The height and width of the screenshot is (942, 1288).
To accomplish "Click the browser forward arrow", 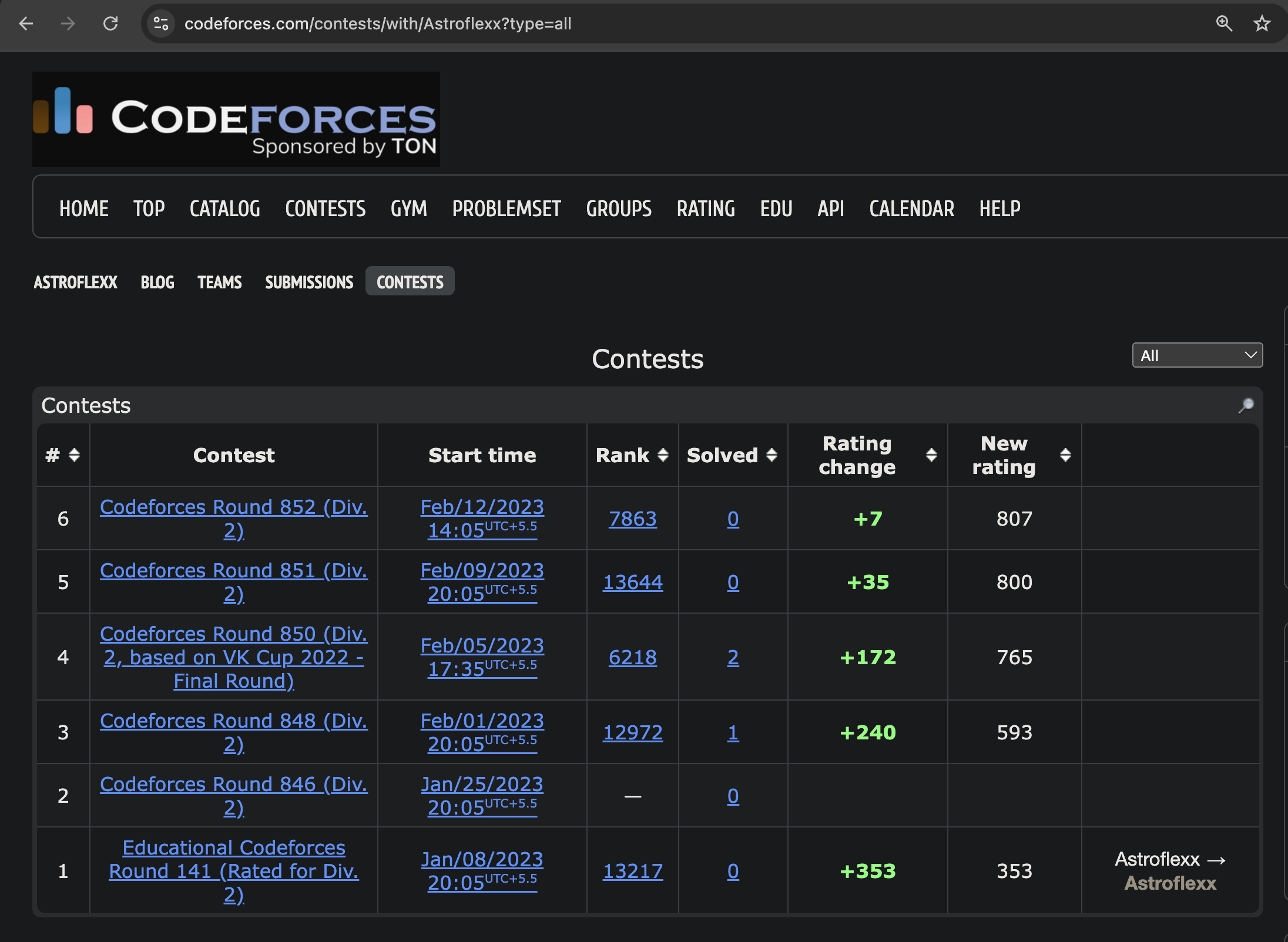I will tap(68, 23).
